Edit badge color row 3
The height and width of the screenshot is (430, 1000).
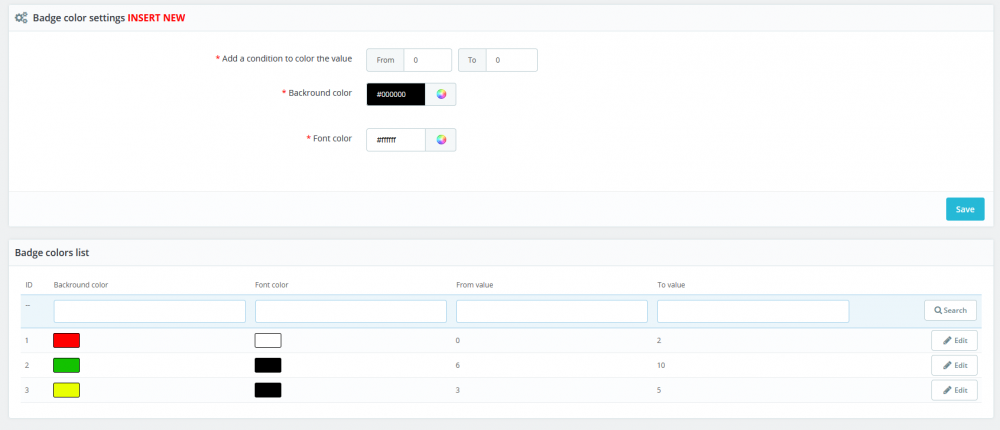click(954, 390)
